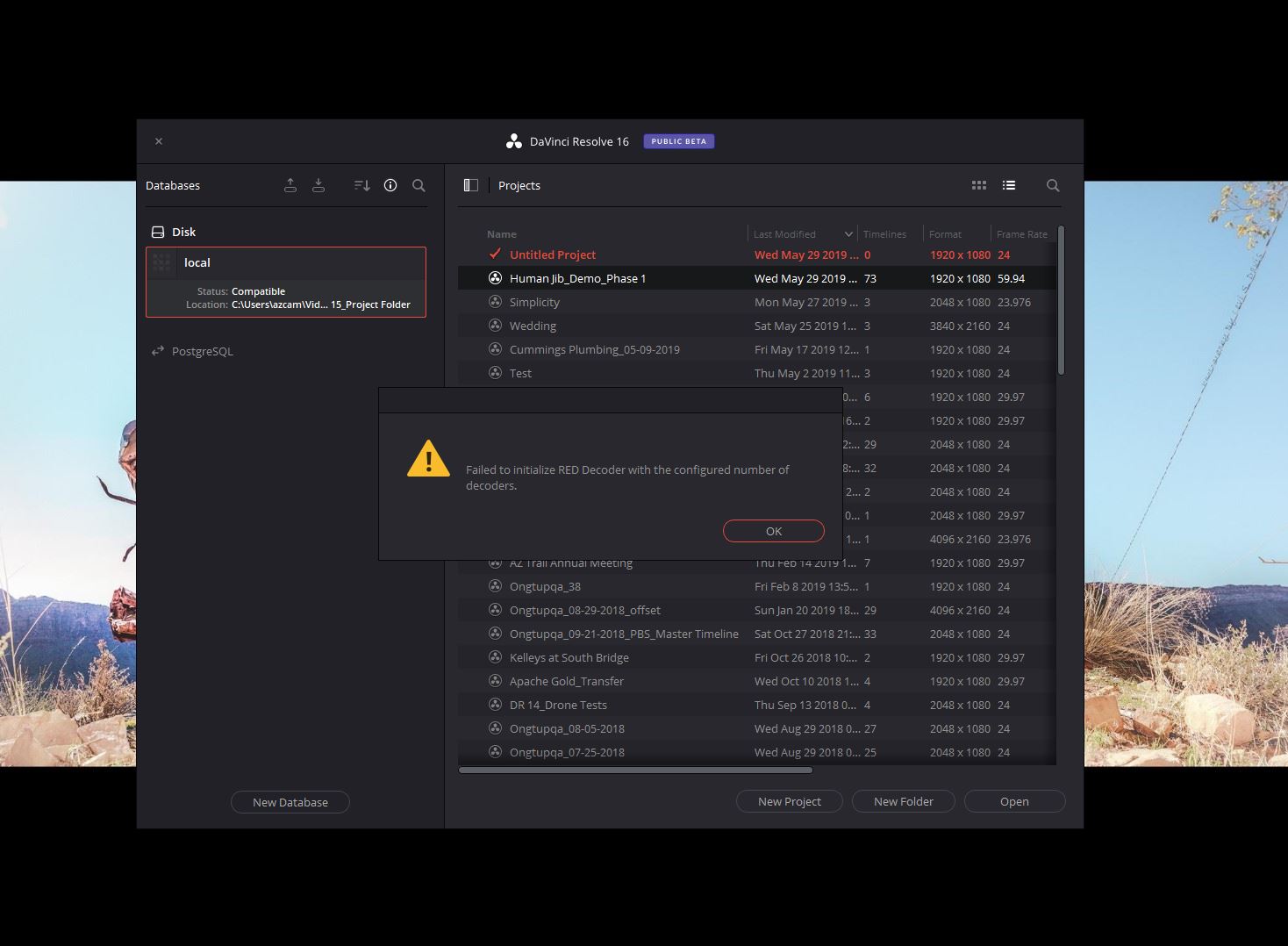Click the Wedding 3840 x 2160 format cell

(x=960, y=326)
